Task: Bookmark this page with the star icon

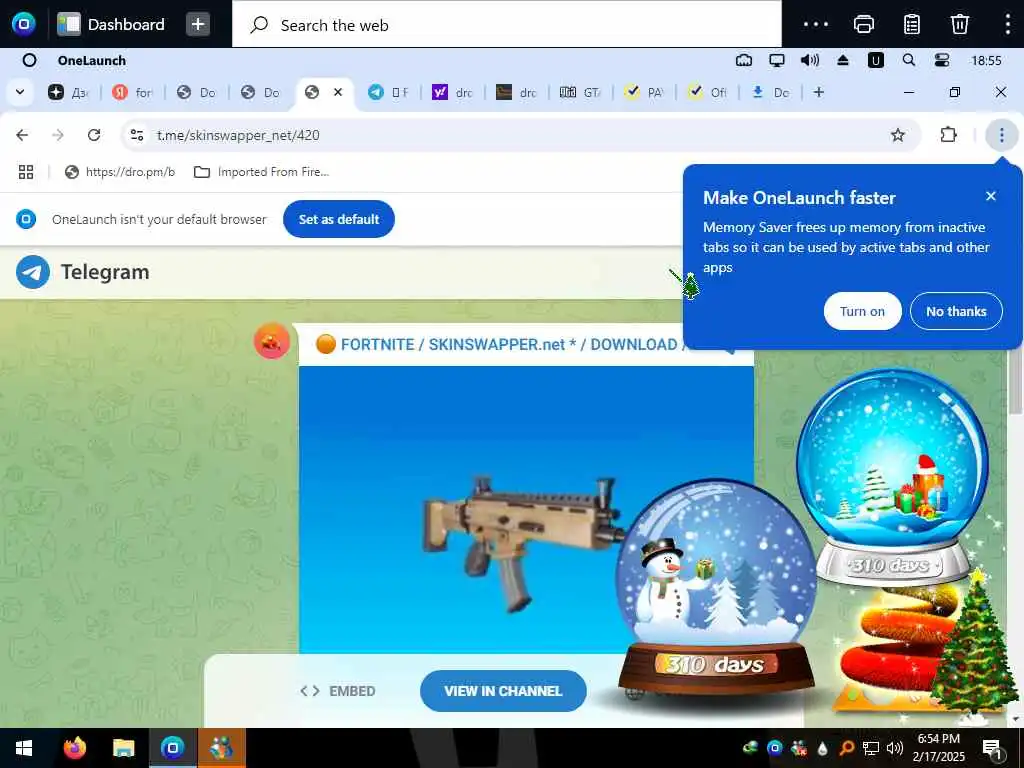Action: point(898,135)
